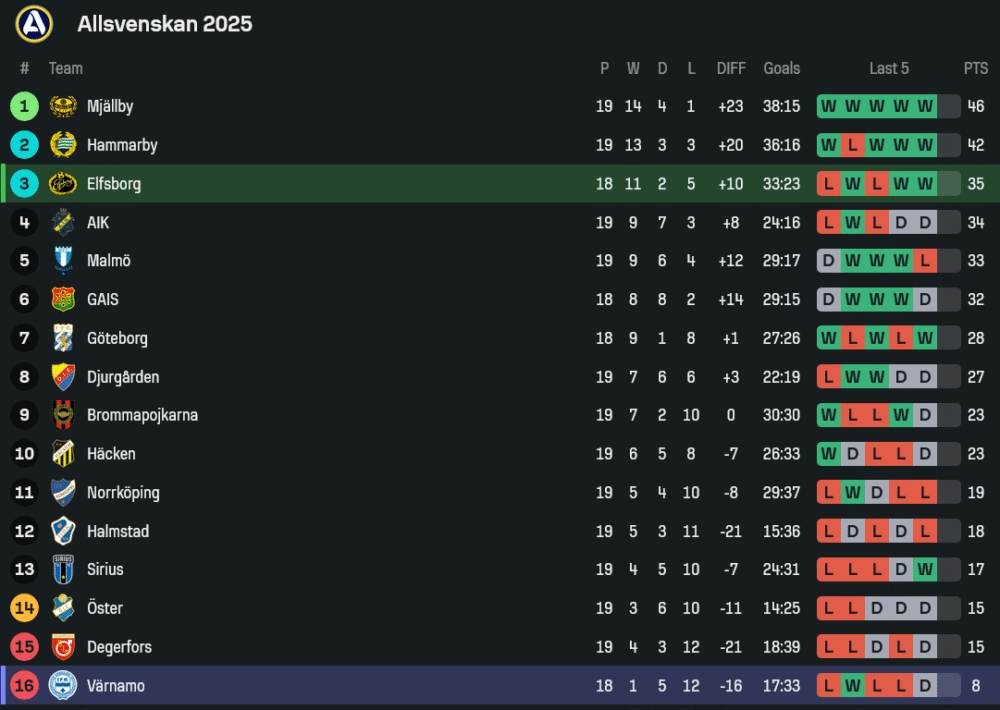Click Hammarby's green and yellow crest
The image size is (1000, 710).
click(63, 145)
